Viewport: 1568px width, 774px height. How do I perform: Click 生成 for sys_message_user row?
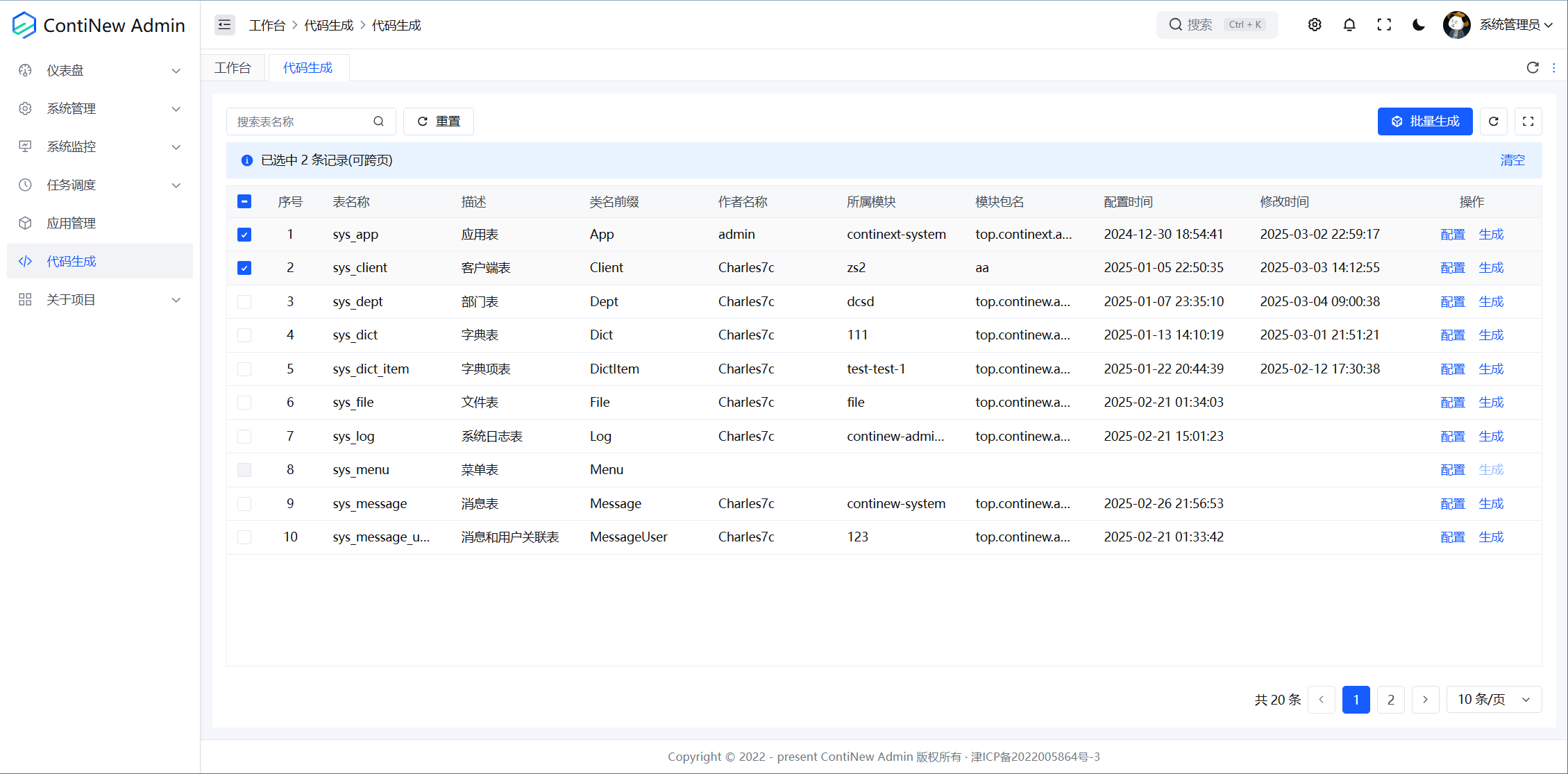pyautogui.click(x=1491, y=537)
